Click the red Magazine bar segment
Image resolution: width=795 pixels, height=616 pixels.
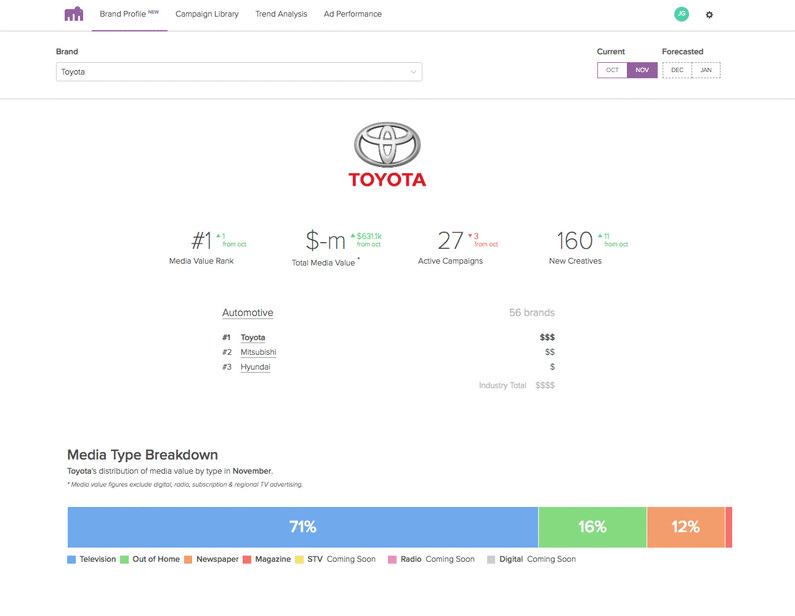(x=729, y=527)
